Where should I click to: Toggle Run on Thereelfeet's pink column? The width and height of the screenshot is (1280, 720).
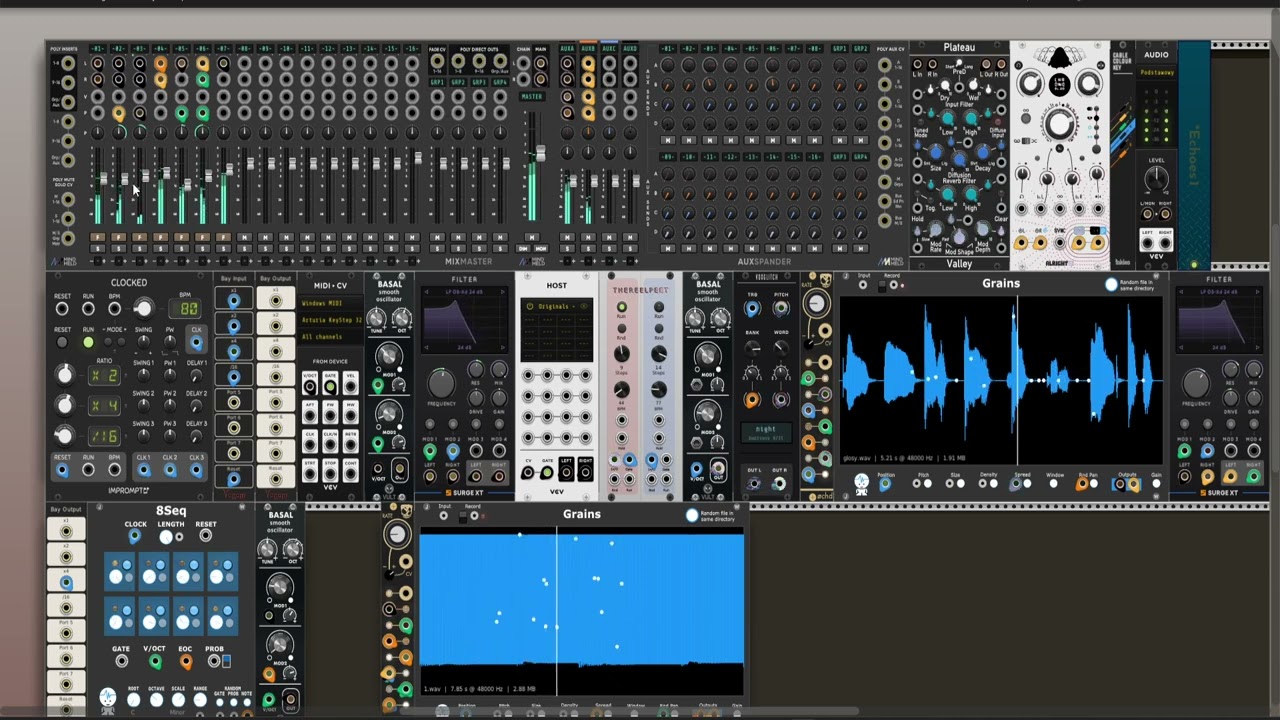click(x=621, y=308)
